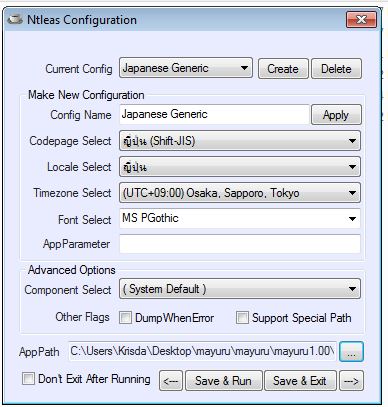Click the Apply button
The width and height of the screenshot is (388, 407).
[x=336, y=115]
